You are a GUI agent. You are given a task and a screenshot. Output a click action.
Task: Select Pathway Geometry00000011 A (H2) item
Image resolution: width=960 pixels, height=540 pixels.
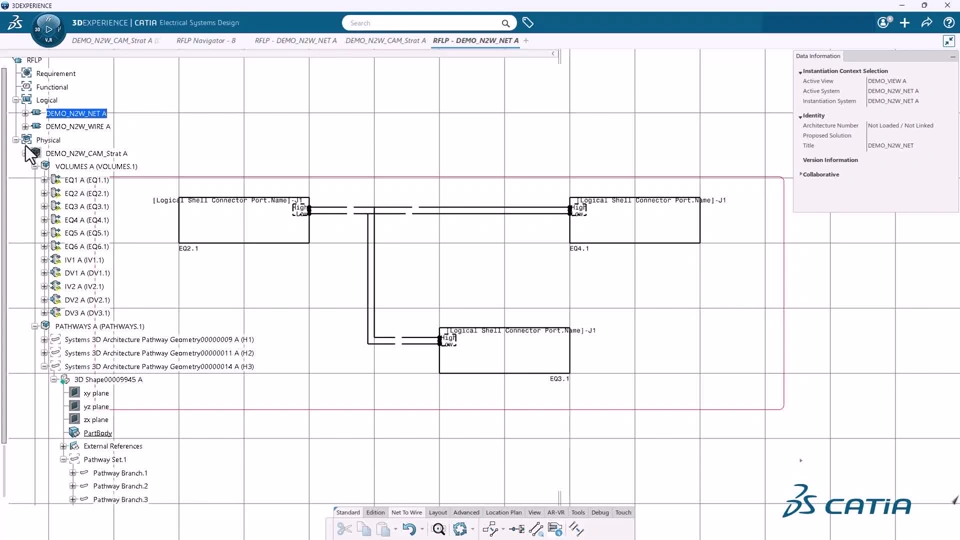pos(159,353)
